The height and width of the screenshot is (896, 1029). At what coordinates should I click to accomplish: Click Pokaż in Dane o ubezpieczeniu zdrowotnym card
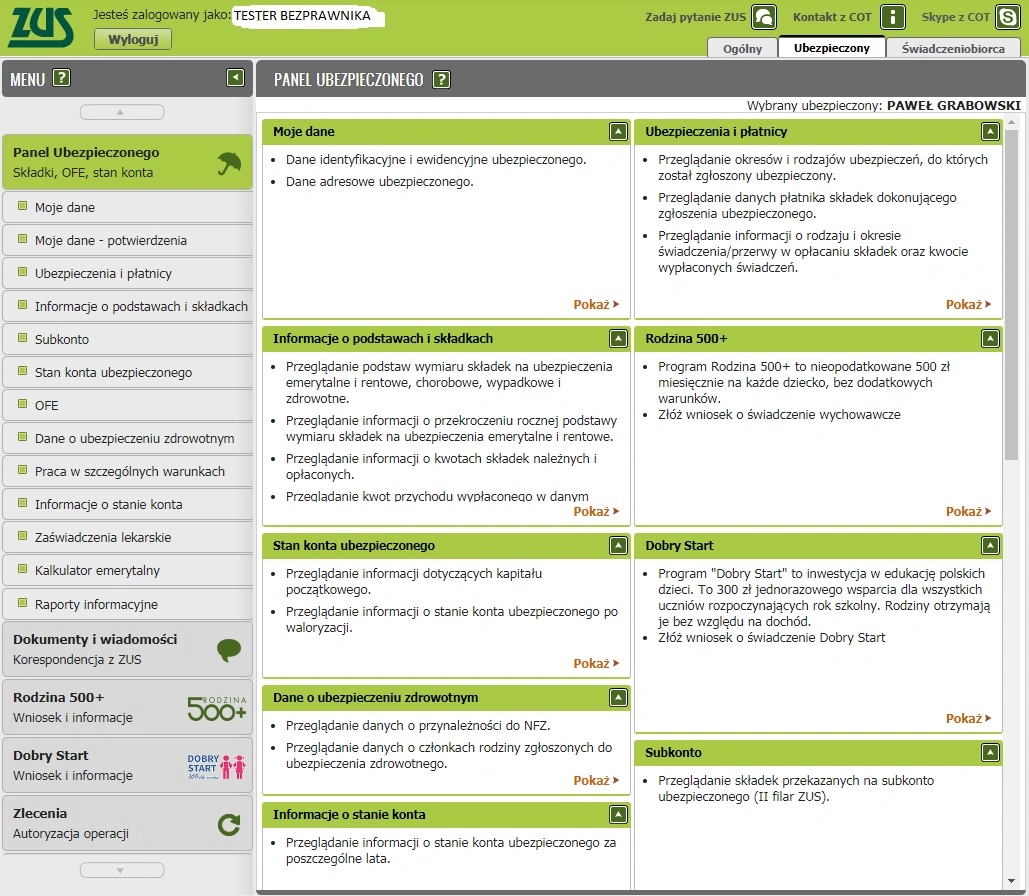596,780
